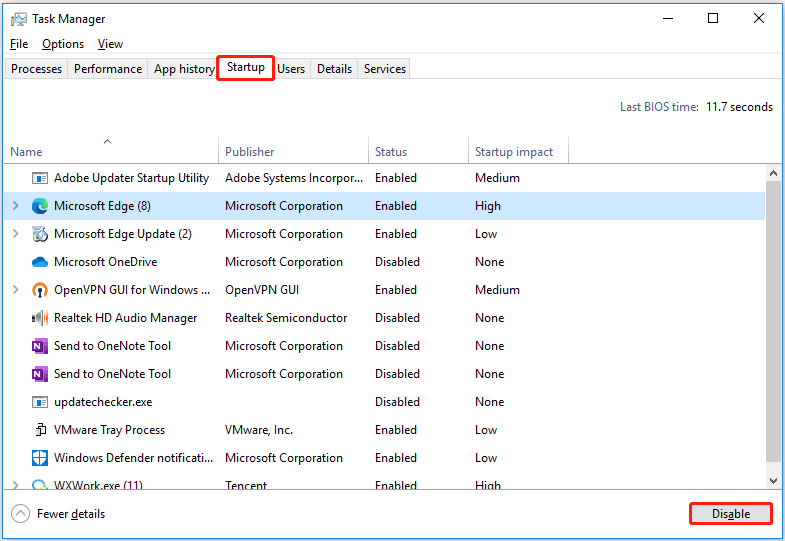The height and width of the screenshot is (541, 785).
Task: Expand the Microsoft Edge Update (2) group
Action: click(15, 234)
